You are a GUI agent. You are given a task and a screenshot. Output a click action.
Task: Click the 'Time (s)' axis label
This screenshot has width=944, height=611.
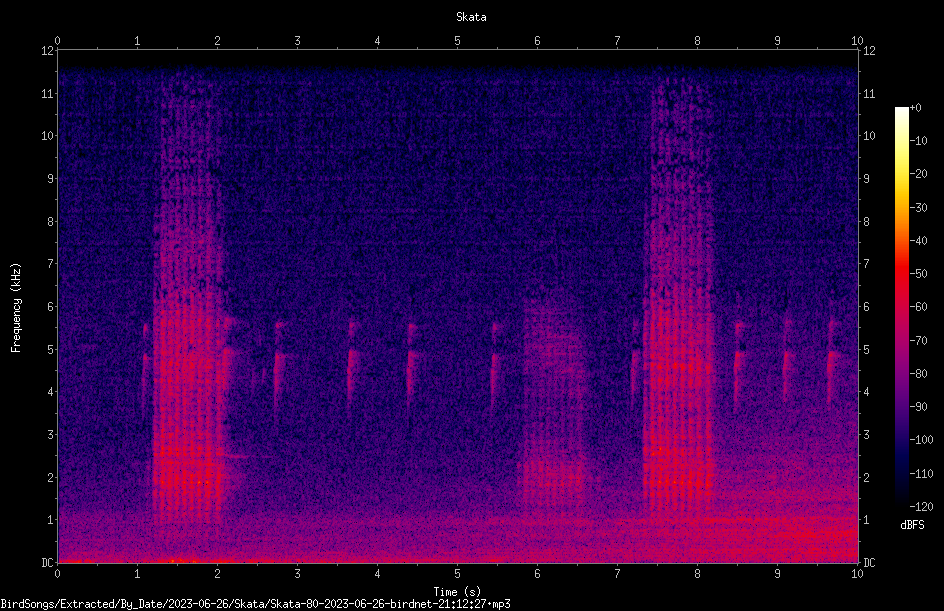pyautogui.click(x=457, y=592)
